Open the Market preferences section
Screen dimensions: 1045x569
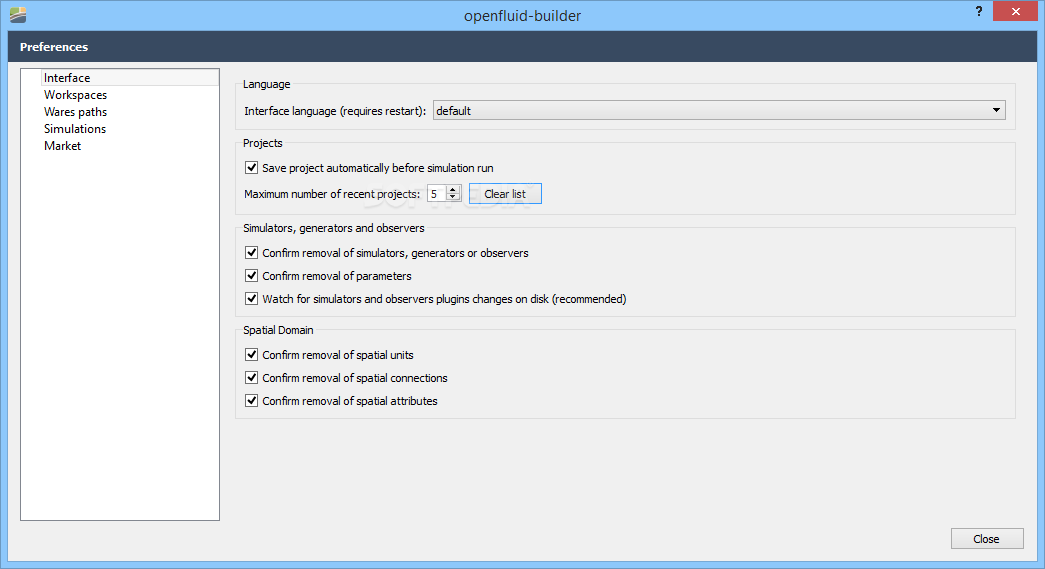click(x=62, y=146)
